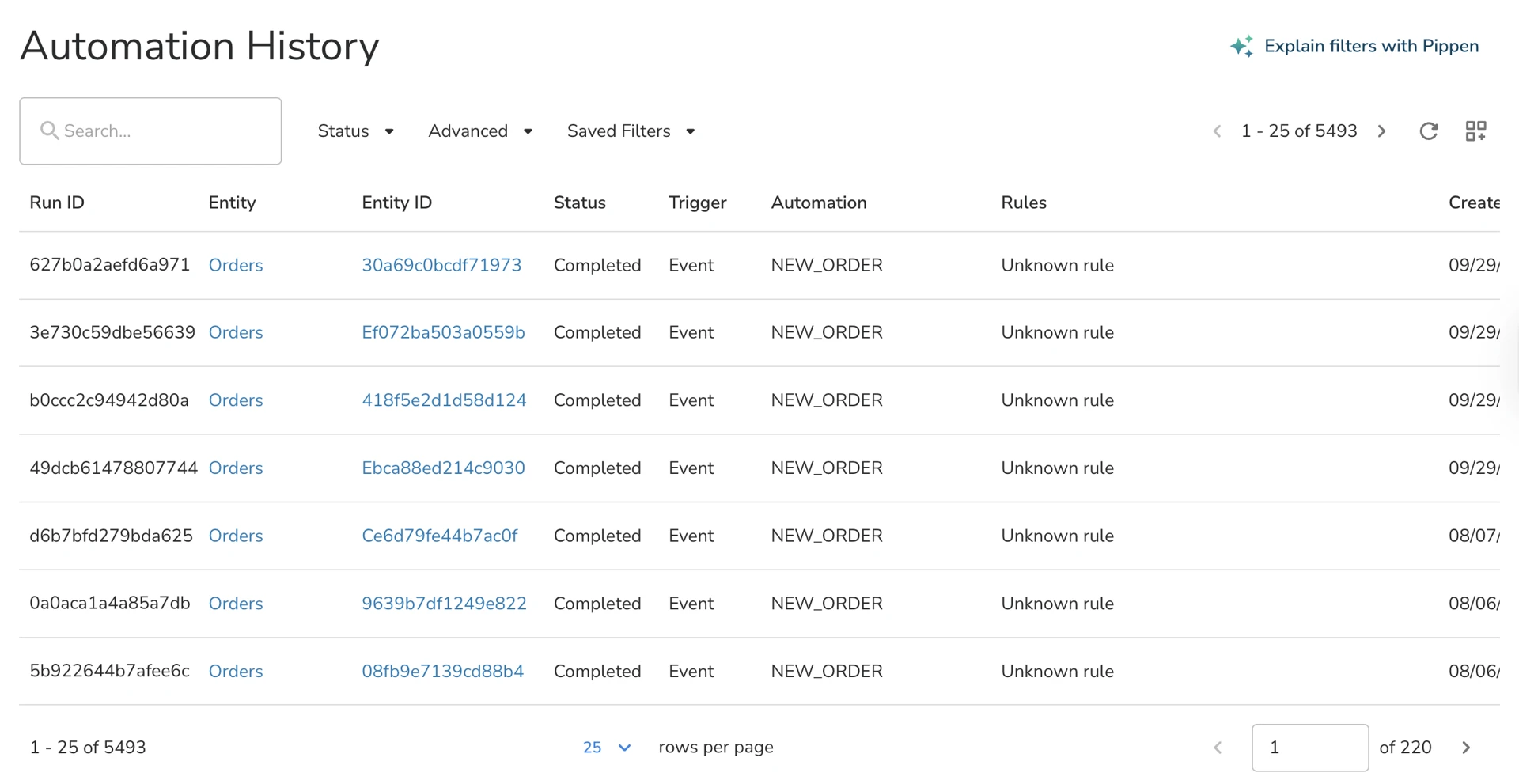Focus the Search input field

(x=150, y=131)
